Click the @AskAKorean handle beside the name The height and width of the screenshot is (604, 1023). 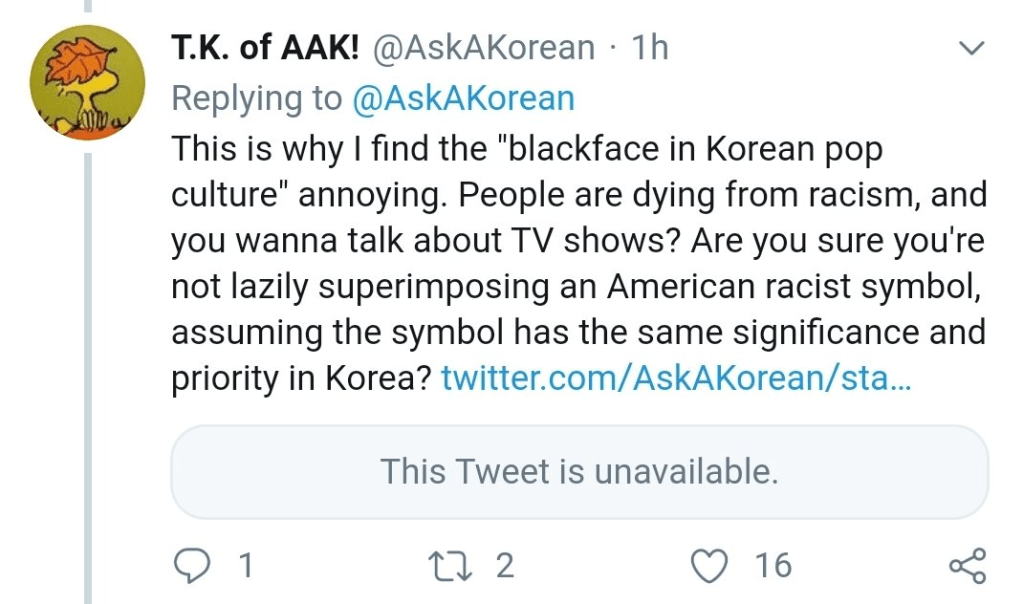click(484, 48)
